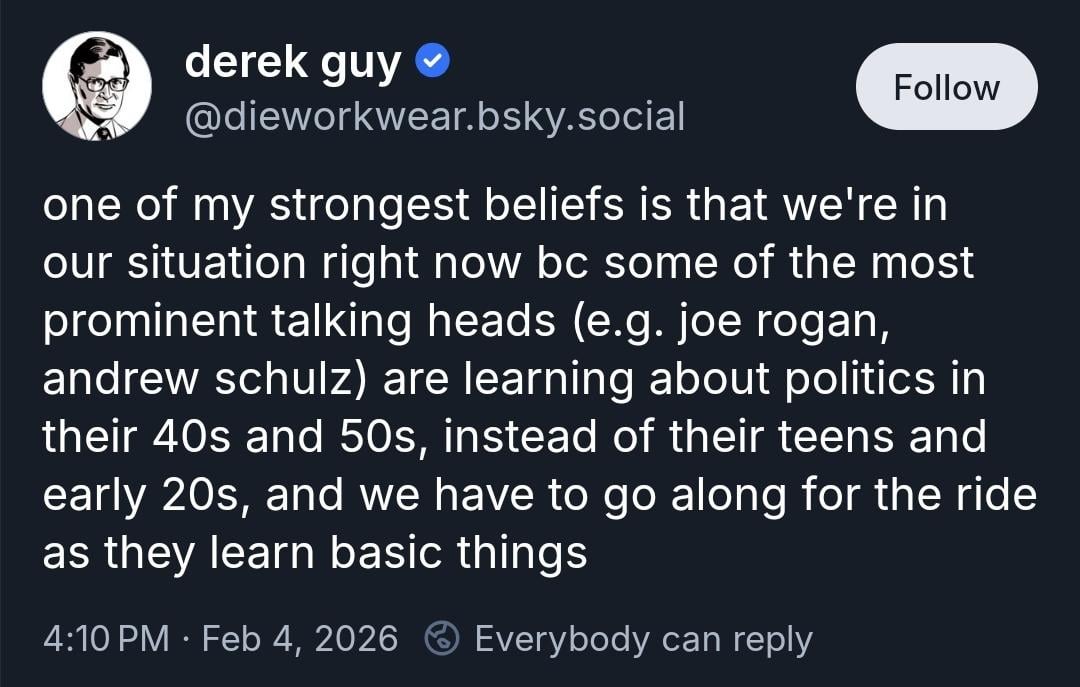Viewport: 1080px width, 687px height.
Task: Follow the derek guy account
Action: click(x=946, y=87)
